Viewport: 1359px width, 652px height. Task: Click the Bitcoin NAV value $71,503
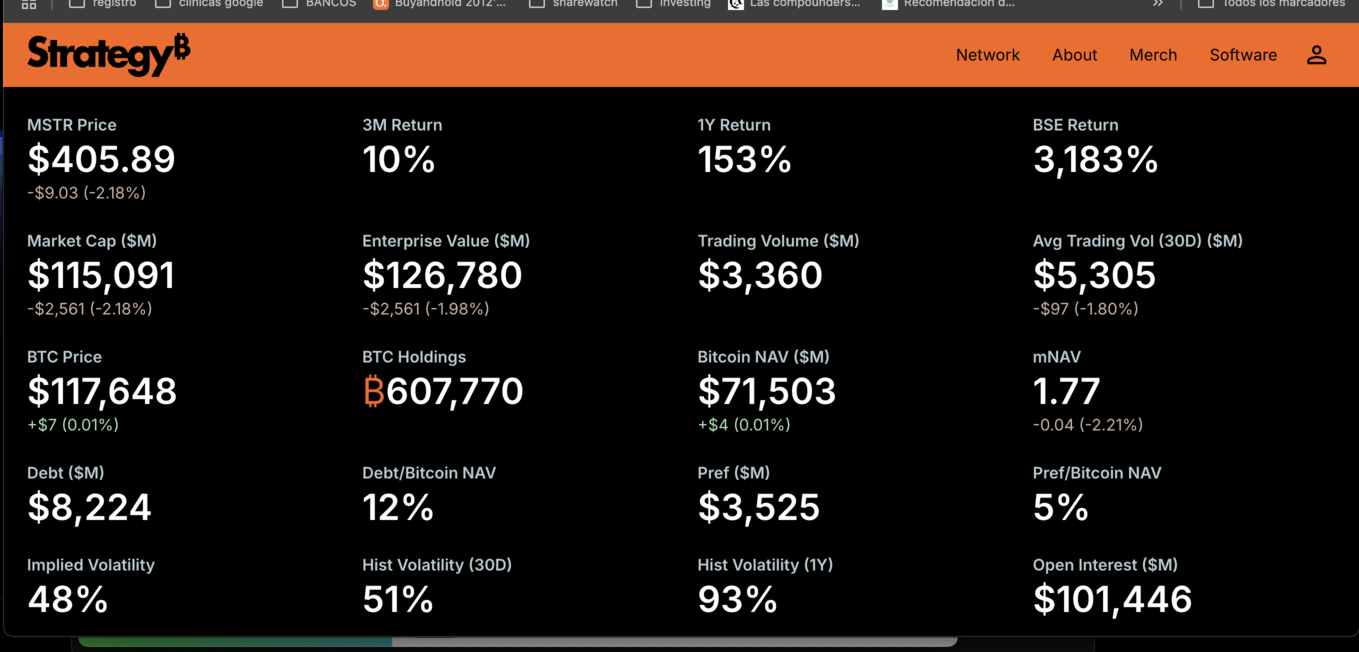point(767,391)
